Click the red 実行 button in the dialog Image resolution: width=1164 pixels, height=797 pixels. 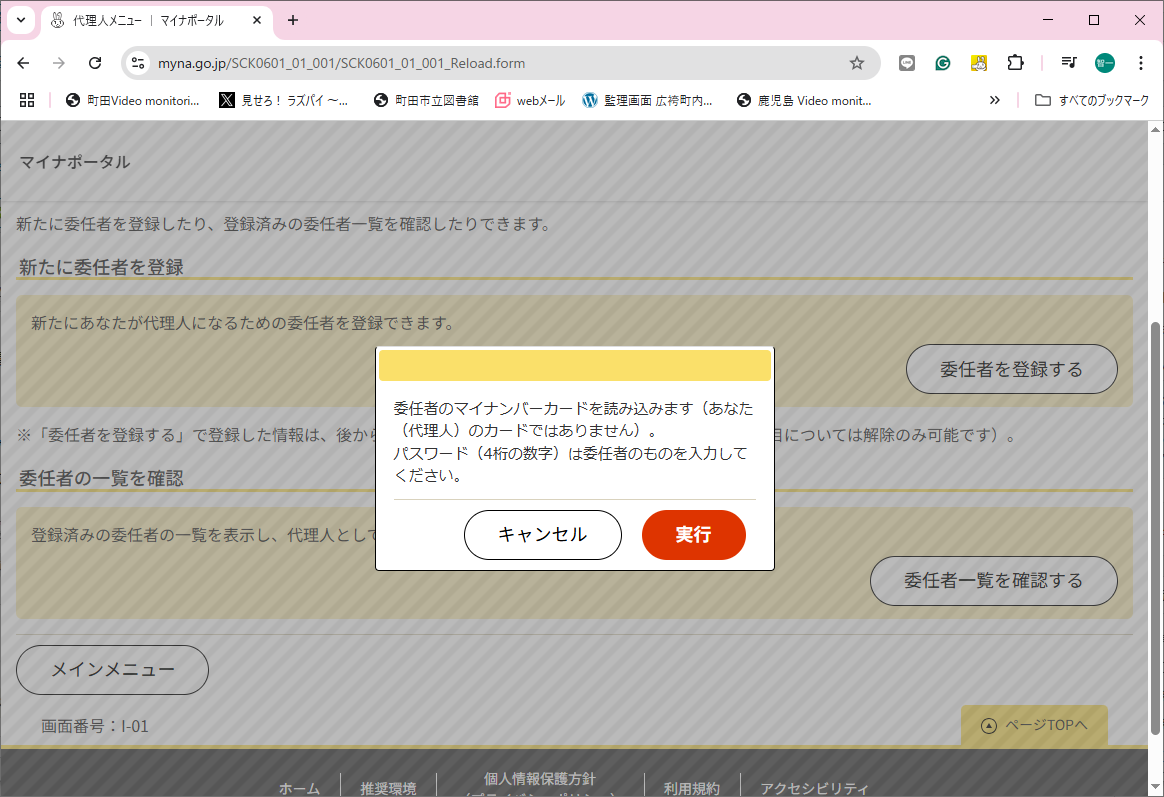tap(693, 535)
